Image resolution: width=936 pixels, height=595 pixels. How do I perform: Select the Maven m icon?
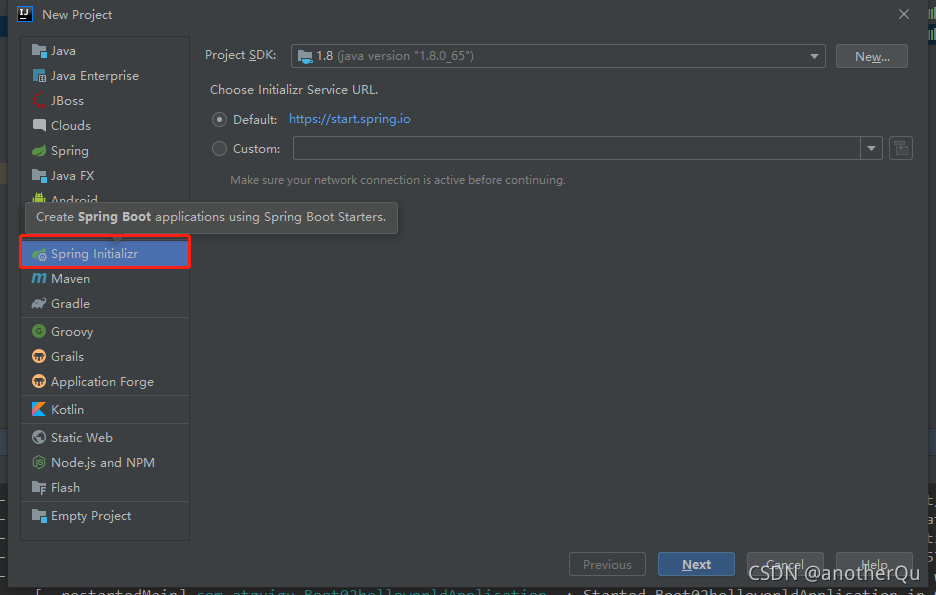point(39,279)
